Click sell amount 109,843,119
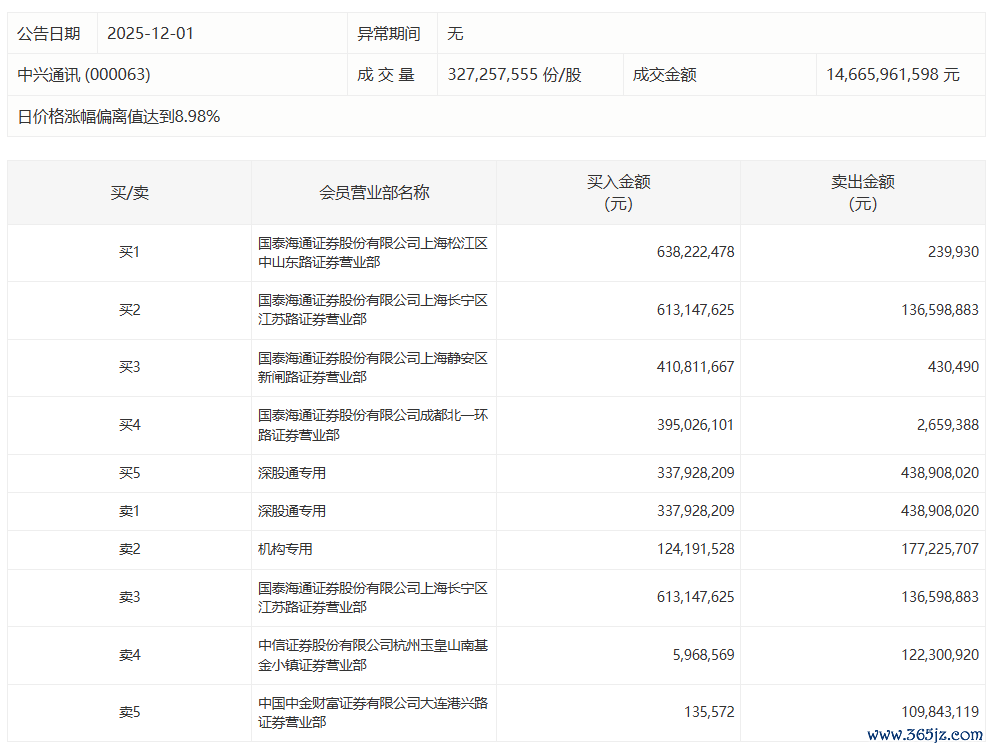The width and height of the screenshot is (990, 750). (x=940, y=712)
